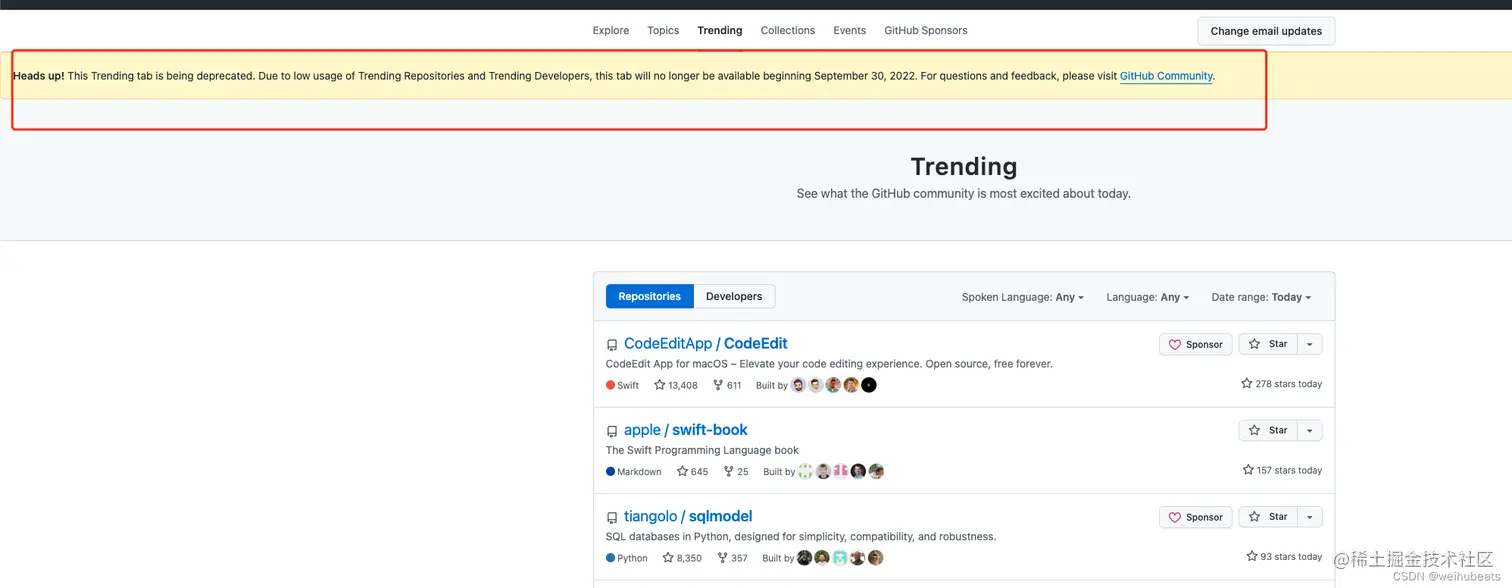Click the repo icon beside CodeEditApp / CodeEdit
The height and width of the screenshot is (588, 1512).
coord(612,345)
